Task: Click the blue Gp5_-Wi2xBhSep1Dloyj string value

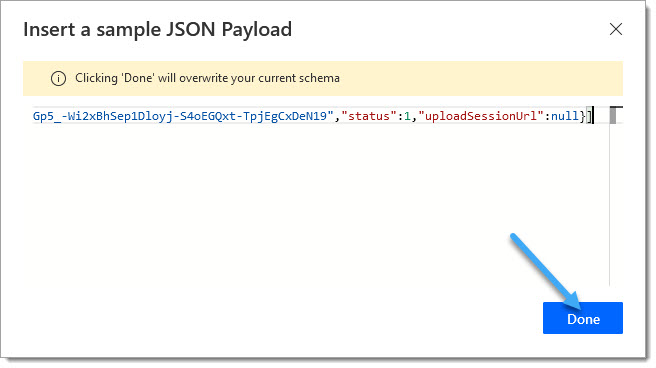Action: click(x=183, y=116)
